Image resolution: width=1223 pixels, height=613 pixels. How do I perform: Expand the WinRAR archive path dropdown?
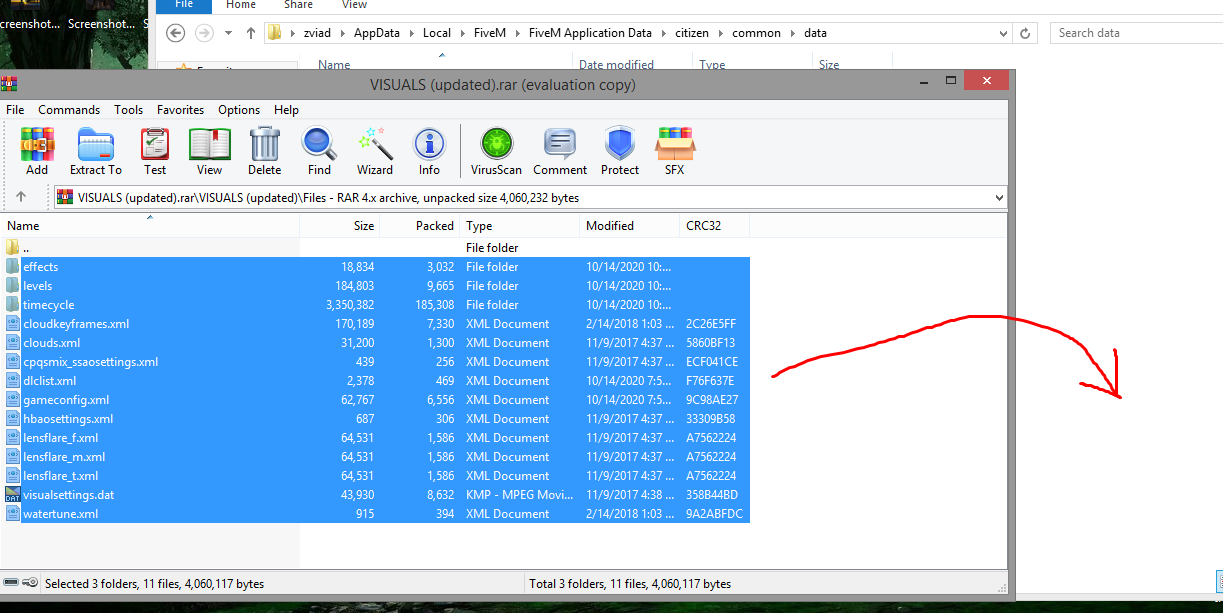coord(999,198)
